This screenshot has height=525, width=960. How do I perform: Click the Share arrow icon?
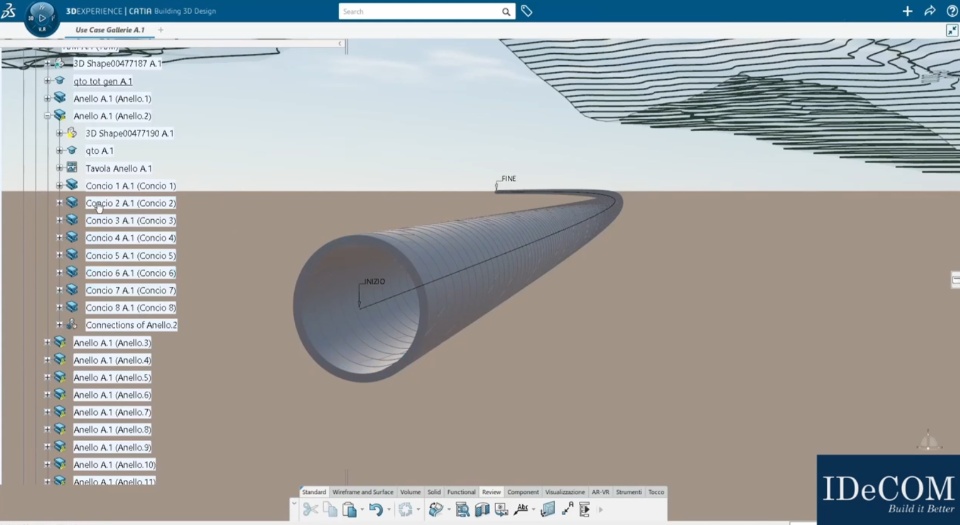(x=929, y=11)
